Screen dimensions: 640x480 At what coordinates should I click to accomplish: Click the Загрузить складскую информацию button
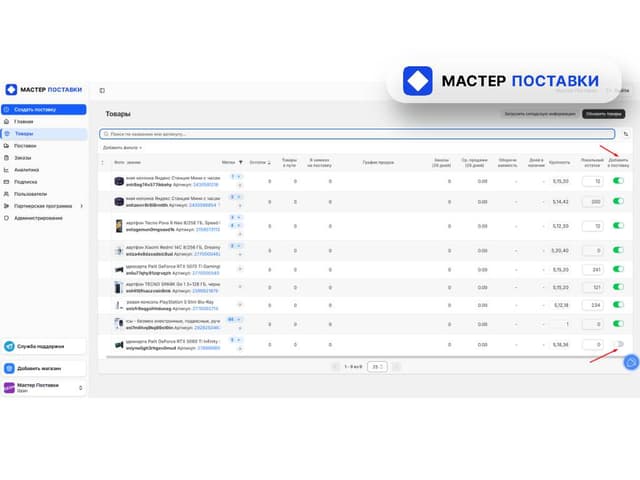[x=540, y=114]
